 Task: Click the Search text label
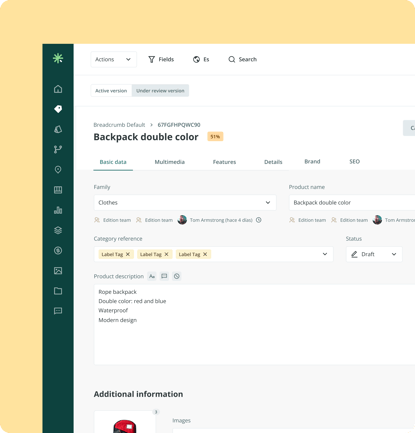248,59
